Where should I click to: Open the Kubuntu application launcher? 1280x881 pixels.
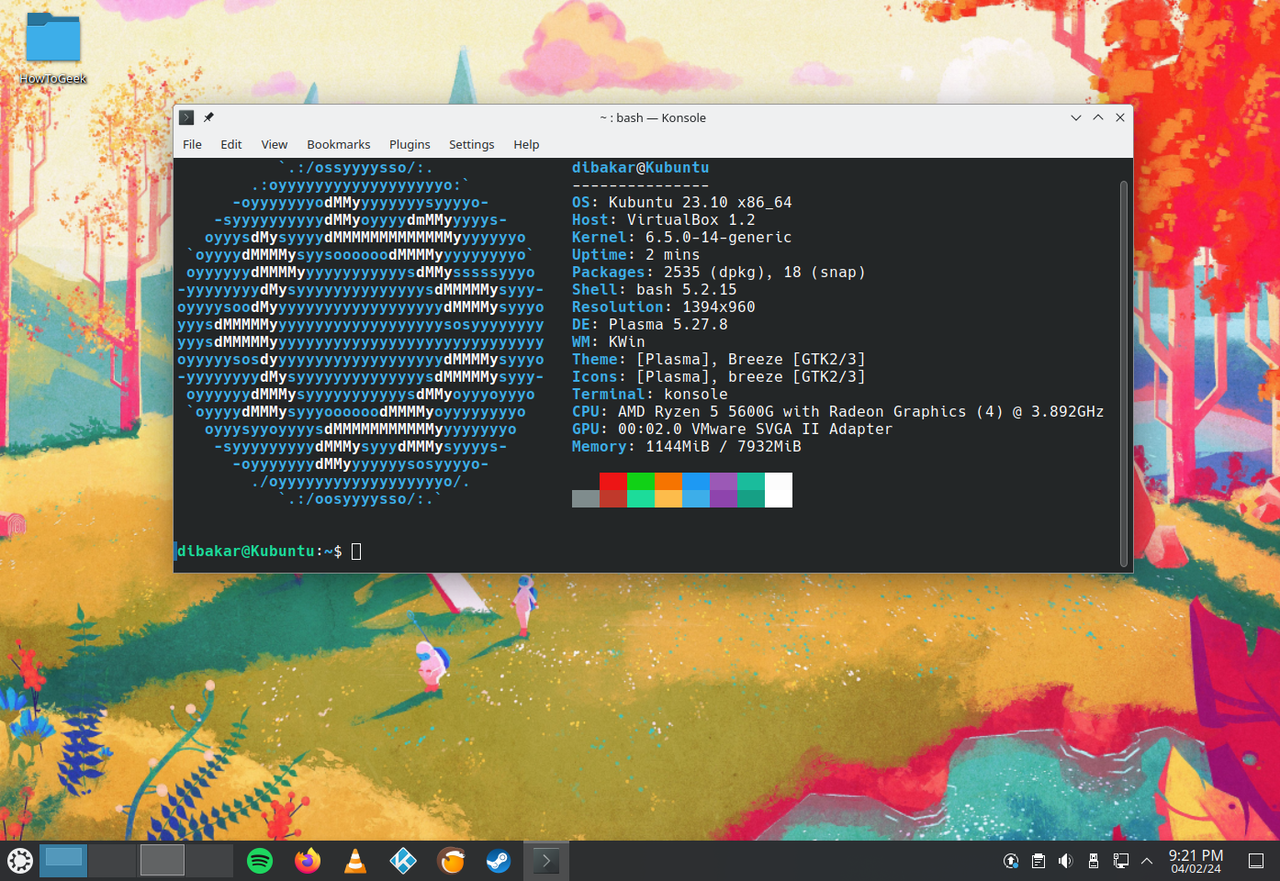tap(19, 860)
